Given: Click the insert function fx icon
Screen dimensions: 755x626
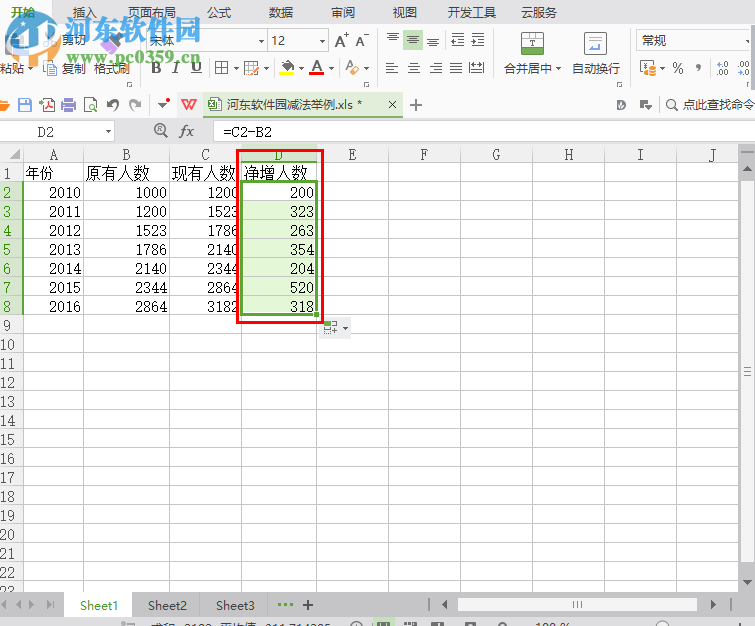Looking at the screenshot, I should [x=187, y=131].
